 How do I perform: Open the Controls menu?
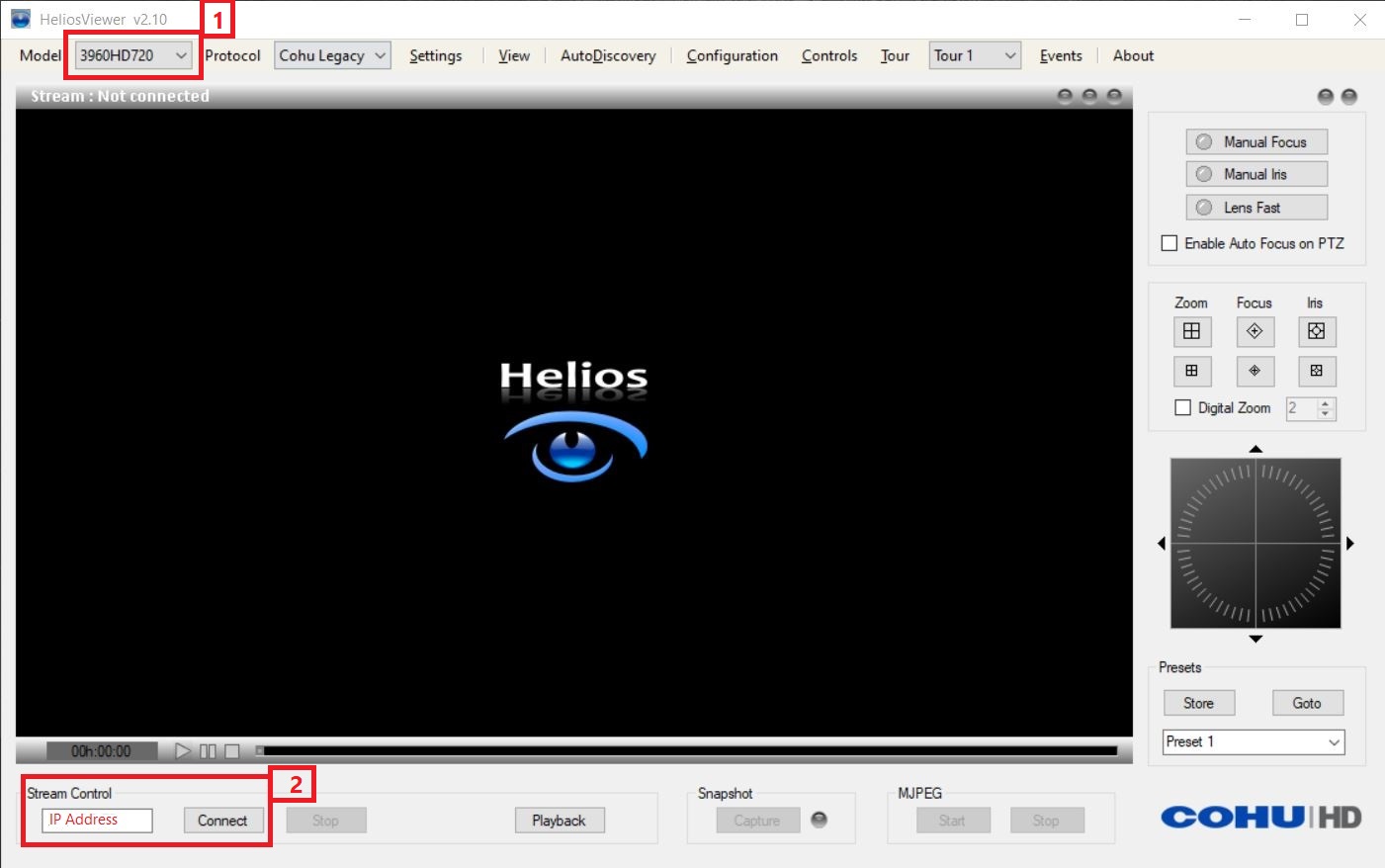pos(829,55)
